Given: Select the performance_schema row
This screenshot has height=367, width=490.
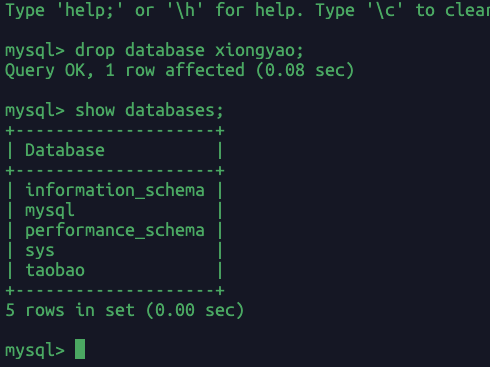Looking at the screenshot, I should coord(115,231).
